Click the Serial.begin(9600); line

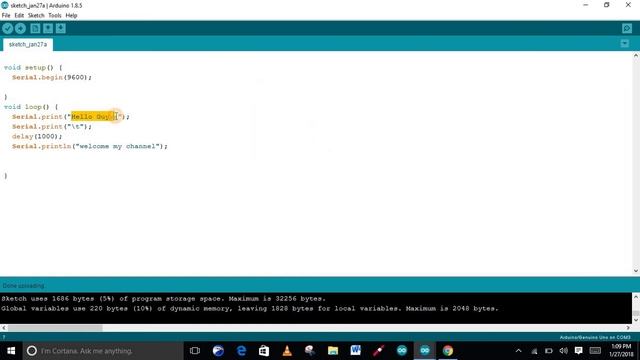pos(52,78)
